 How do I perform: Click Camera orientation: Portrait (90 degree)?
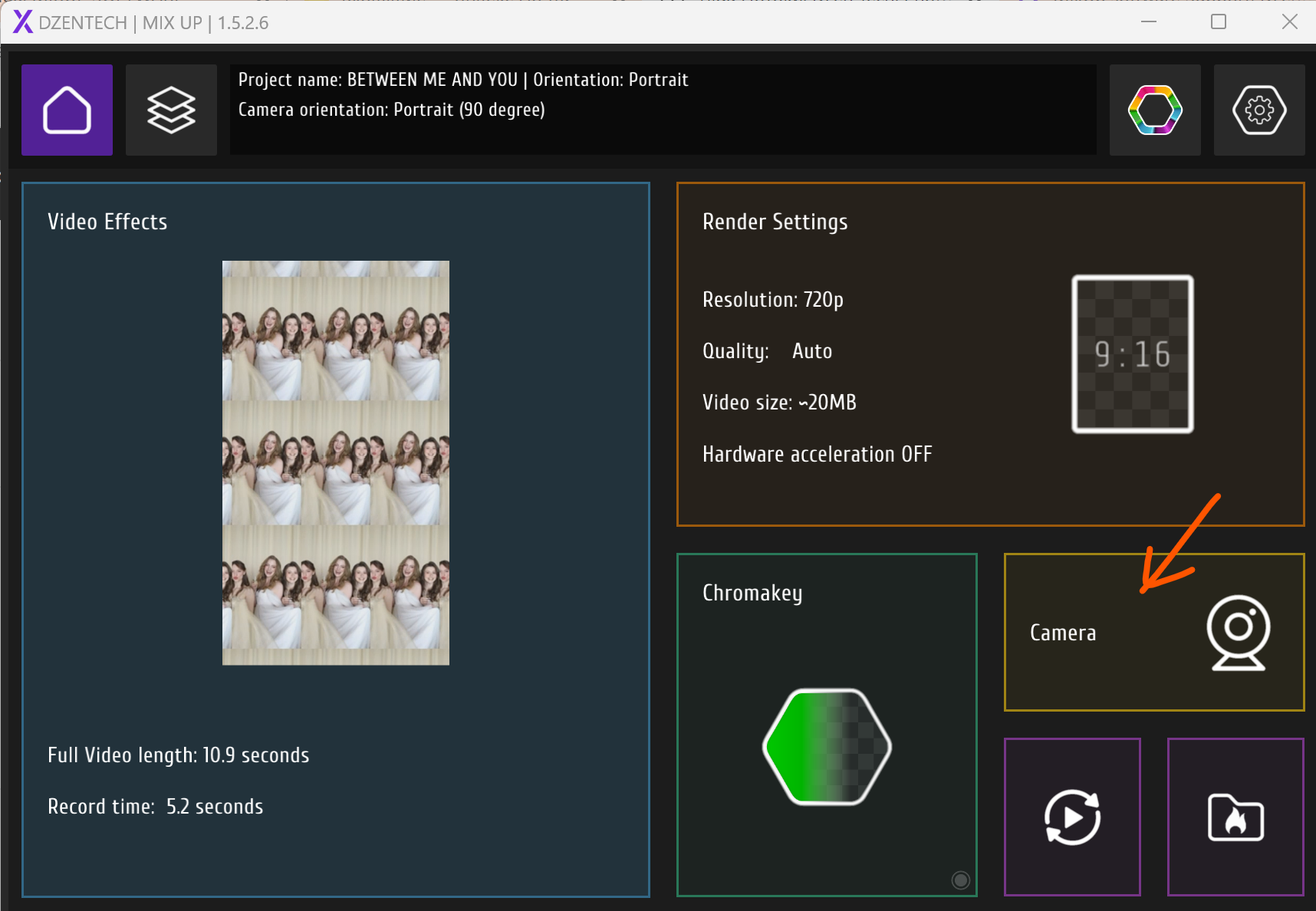tap(392, 110)
